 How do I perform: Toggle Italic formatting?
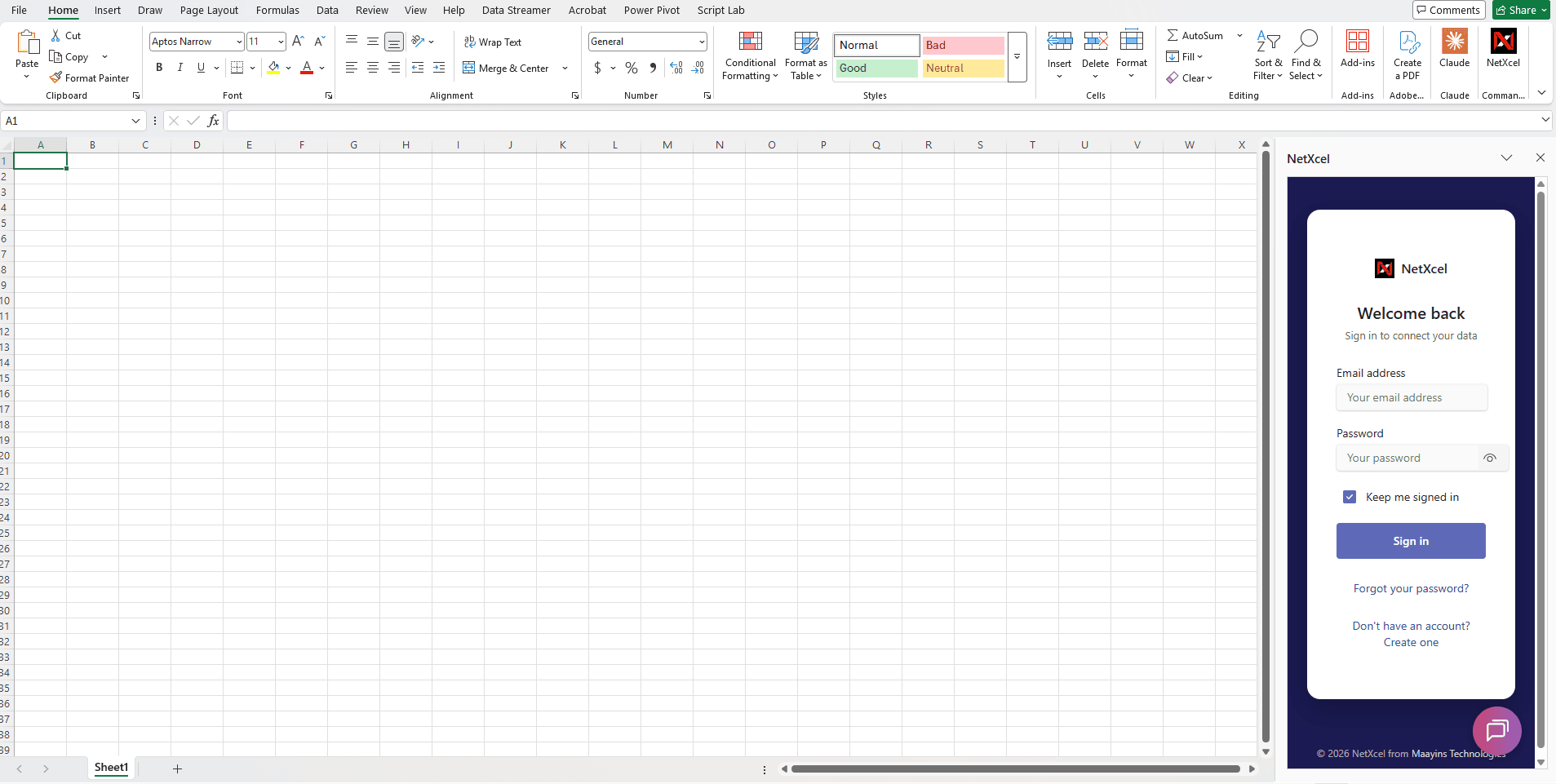click(180, 68)
